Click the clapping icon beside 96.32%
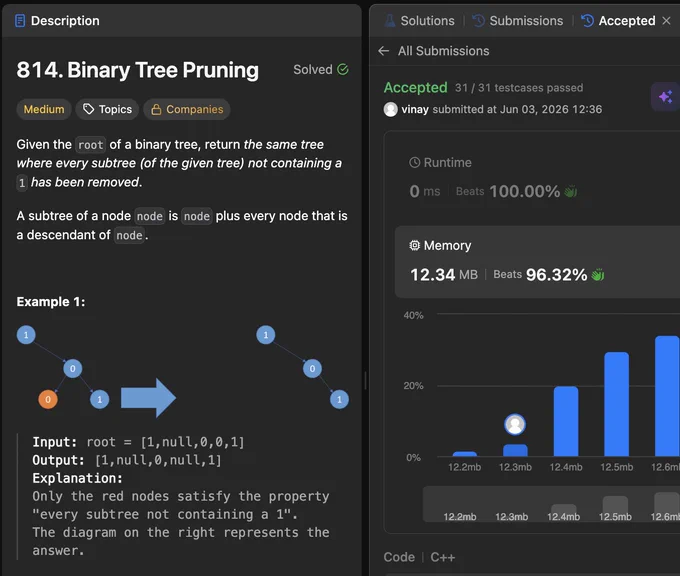The height and width of the screenshot is (576, 680). 598,275
